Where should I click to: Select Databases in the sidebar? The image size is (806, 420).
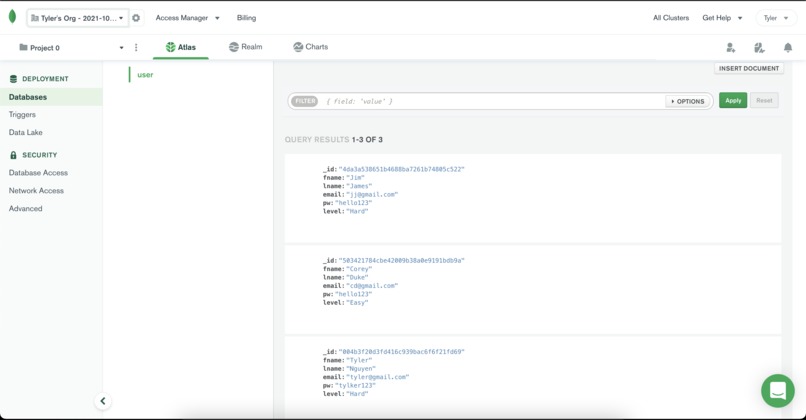click(51, 97)
